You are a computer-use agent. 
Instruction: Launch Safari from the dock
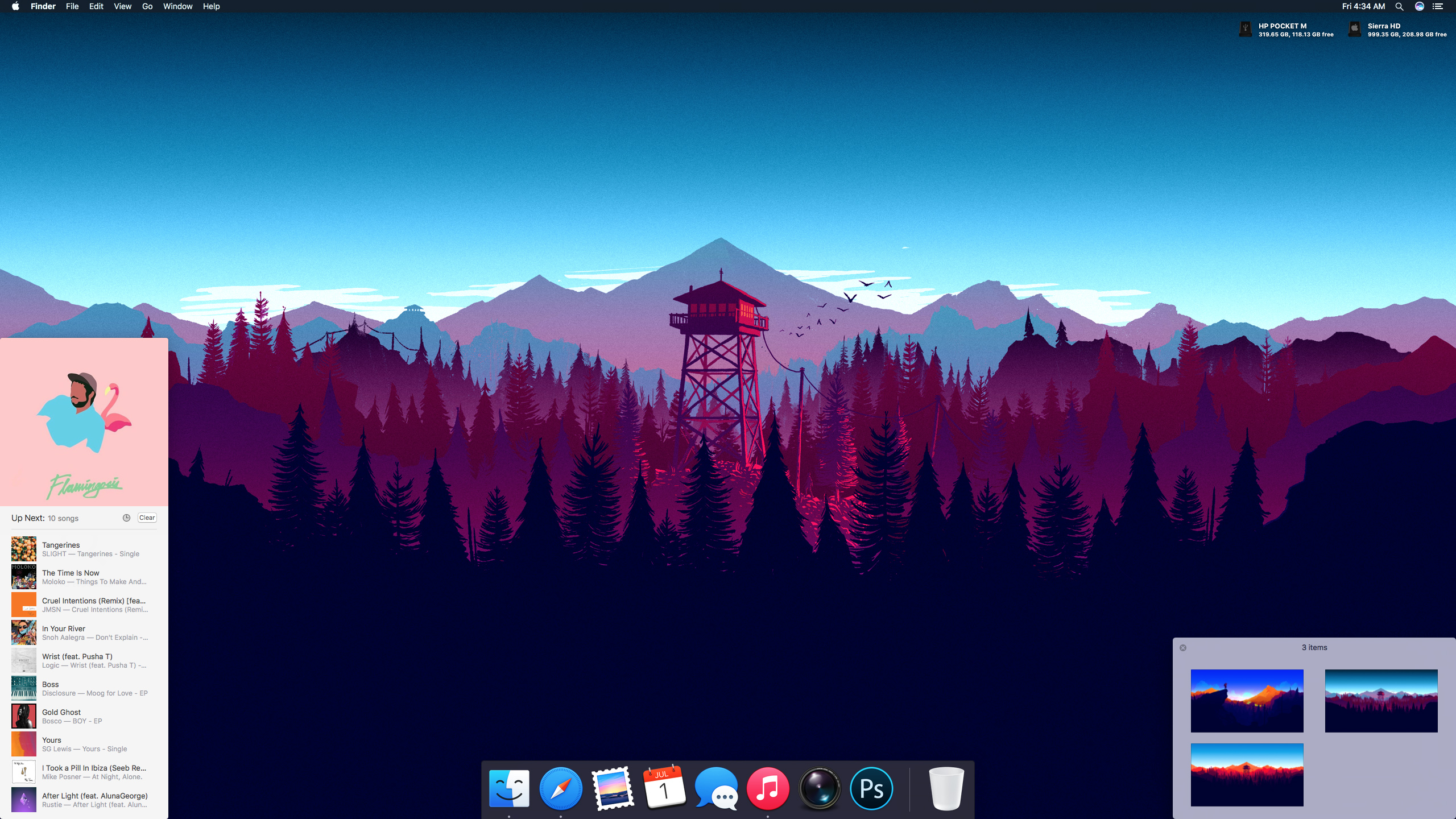[x=561, y=788]
